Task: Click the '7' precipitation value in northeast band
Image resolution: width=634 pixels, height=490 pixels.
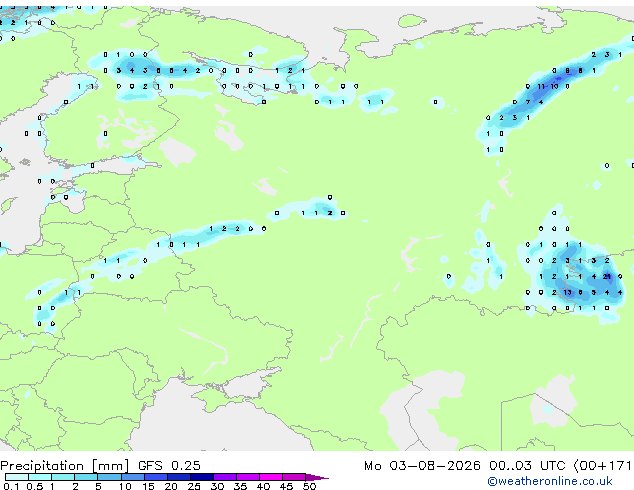Action: tap(528, 102)
